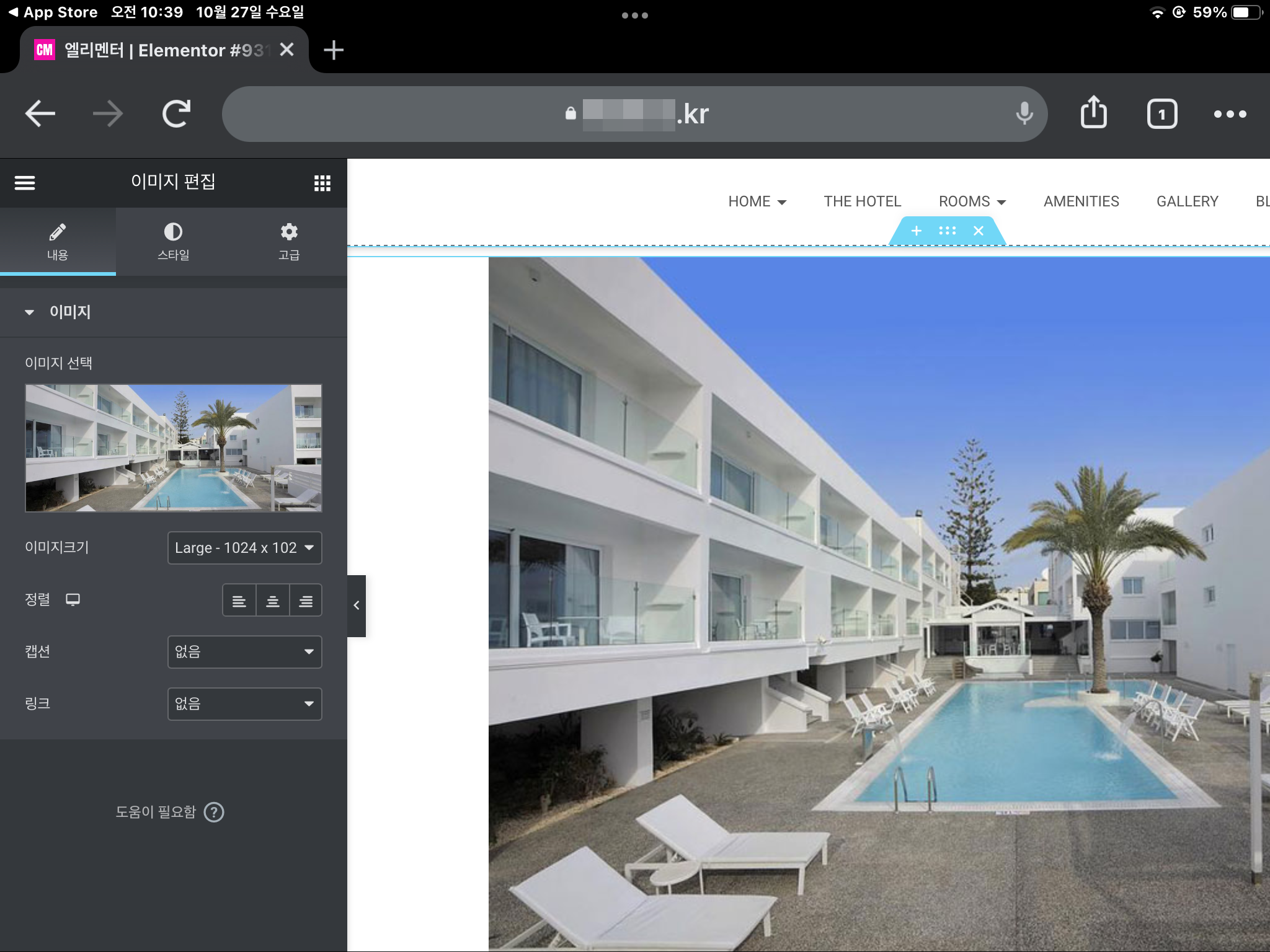Collapse the 이미지 section
Image resolution: width=1270 pixels, height=952 pixels.
click(x=29, y=312)
